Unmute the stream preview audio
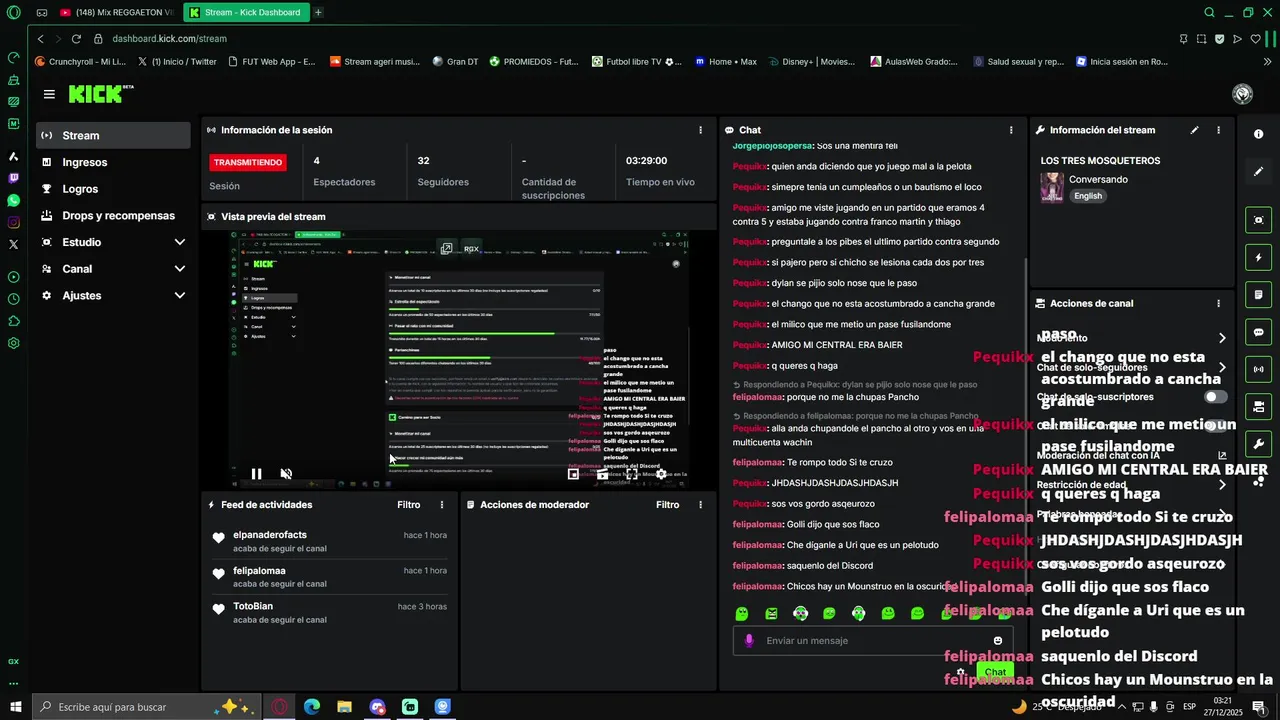The image size is (1280, 720). 286,474
